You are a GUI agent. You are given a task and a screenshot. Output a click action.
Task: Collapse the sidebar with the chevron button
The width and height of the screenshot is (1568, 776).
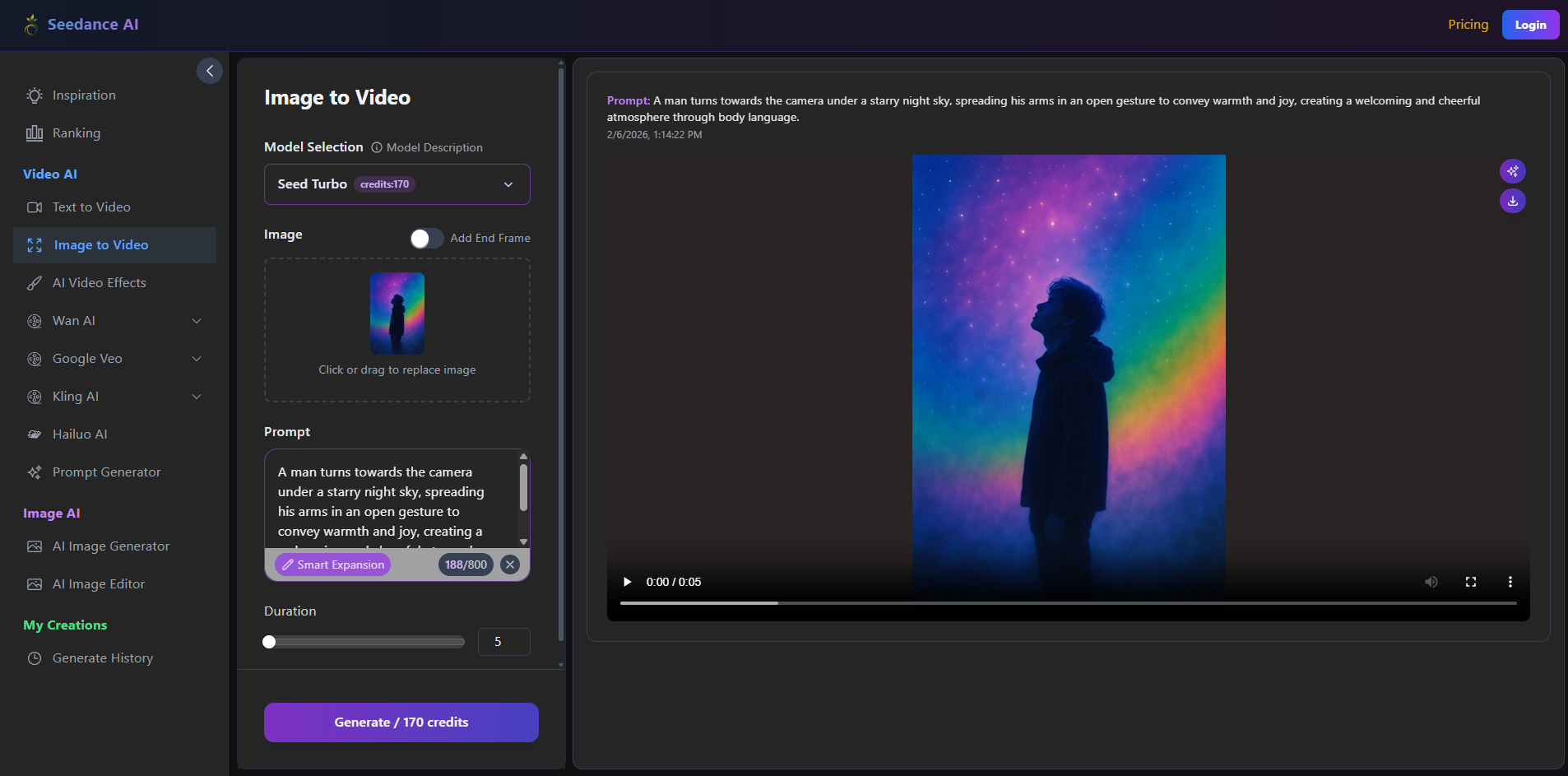point(210,71)
